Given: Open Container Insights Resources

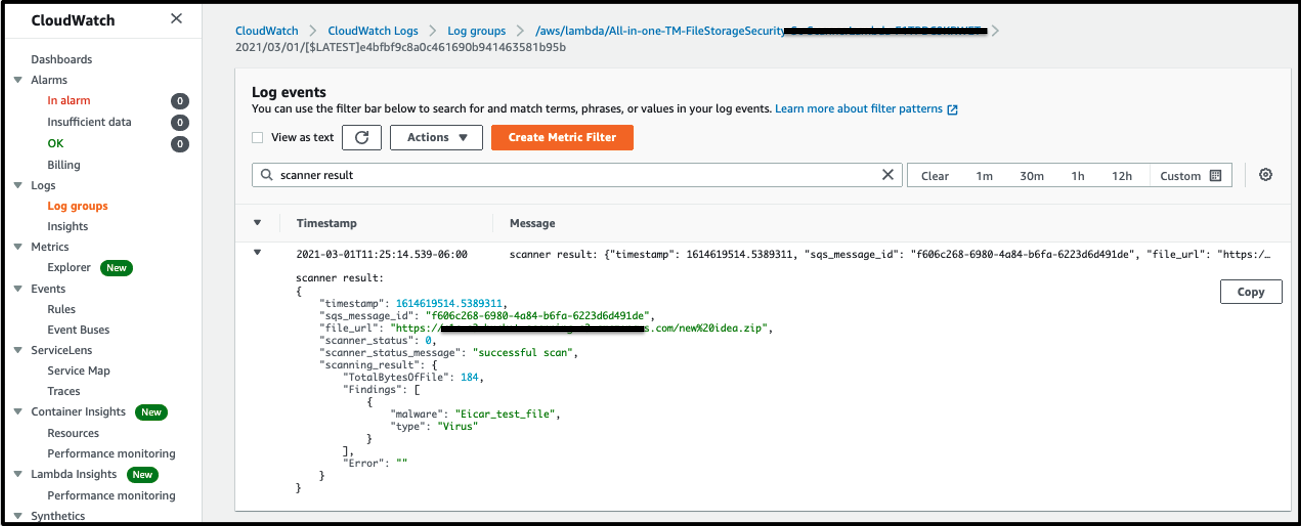Looking at the screenshot, I should click(x=73, y=433).
